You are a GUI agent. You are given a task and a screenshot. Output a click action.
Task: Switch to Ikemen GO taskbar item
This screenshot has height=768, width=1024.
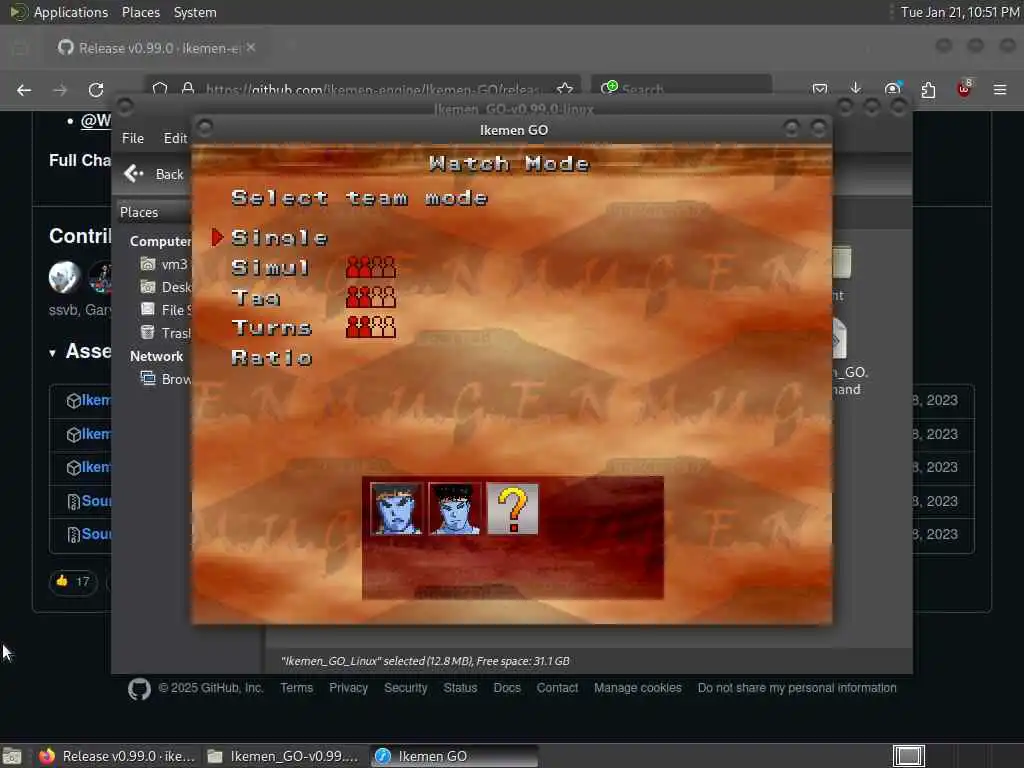click(x=455, y=756)
